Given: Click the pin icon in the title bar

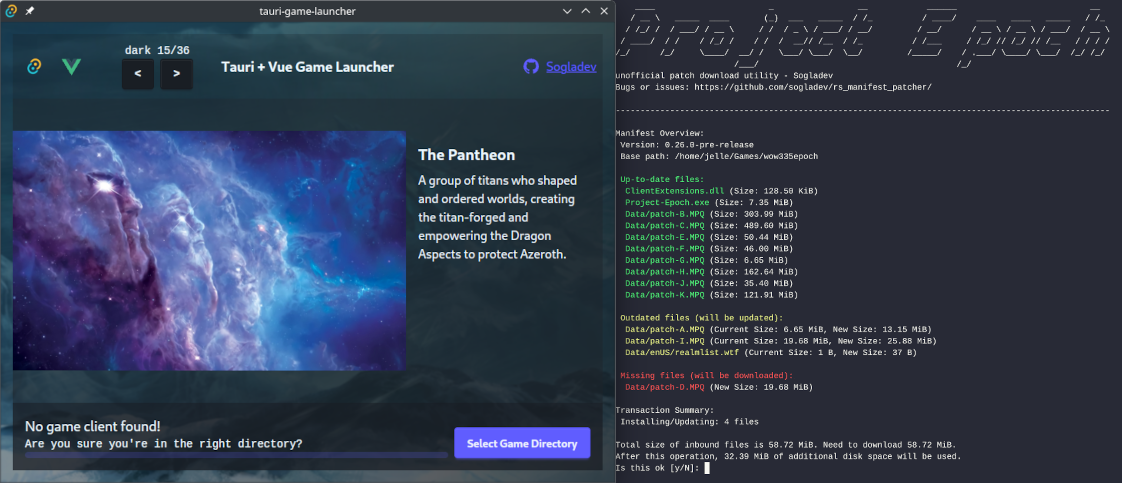Looking at the screenshot, I should coord(29,11).
